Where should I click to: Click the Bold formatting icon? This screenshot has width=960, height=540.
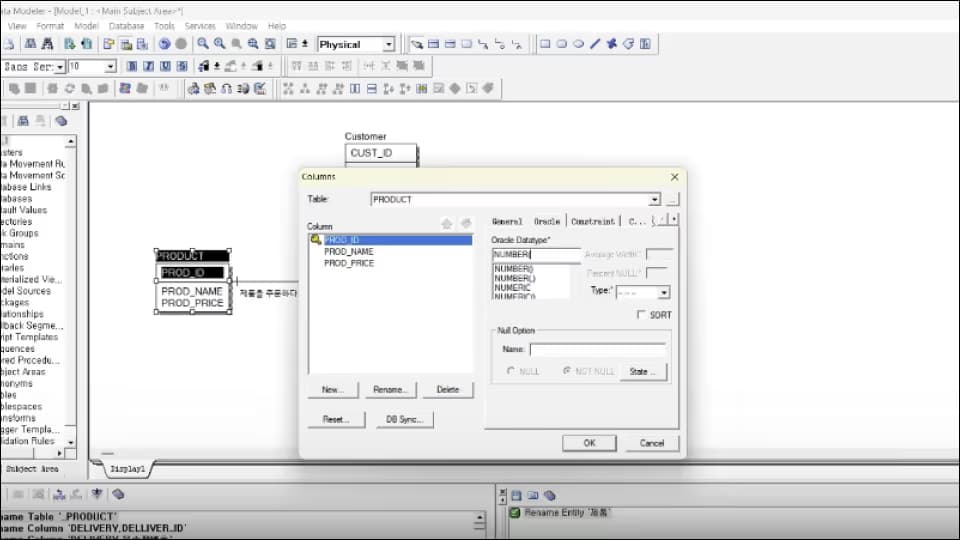[x=132, y=66]
